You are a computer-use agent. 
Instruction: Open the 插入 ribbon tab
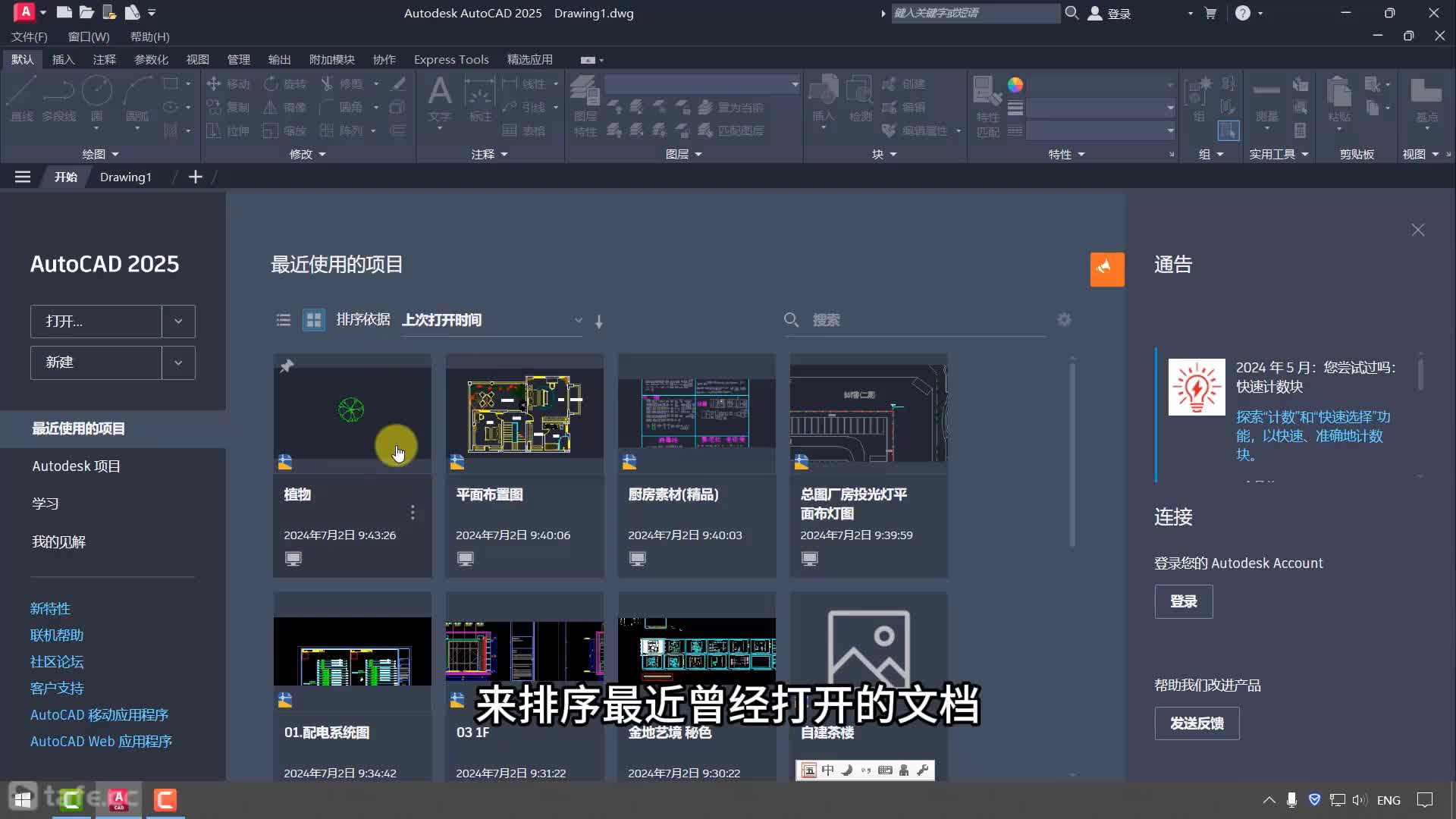[x=63, y=59]
